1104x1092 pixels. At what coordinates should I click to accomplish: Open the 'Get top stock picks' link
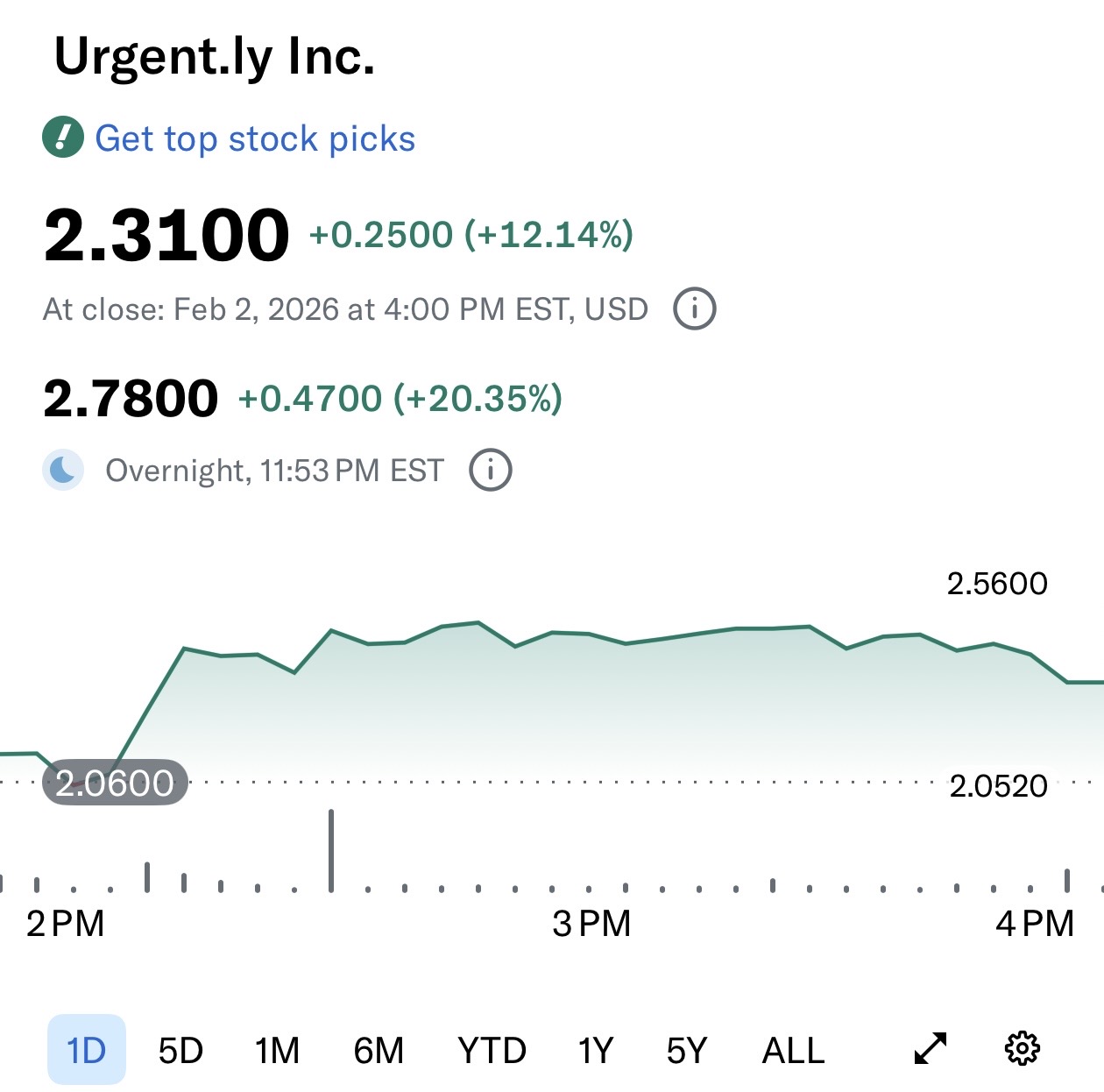coord(254,138)
